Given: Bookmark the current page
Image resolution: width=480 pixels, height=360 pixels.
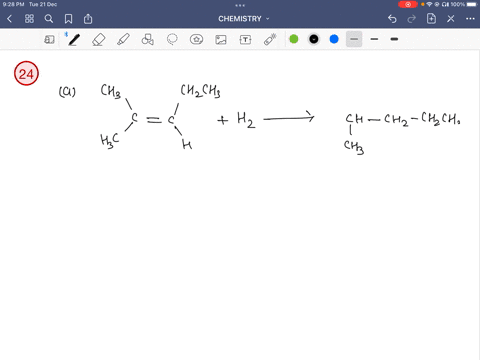Looking at the screenshot, I should [68, 19].
